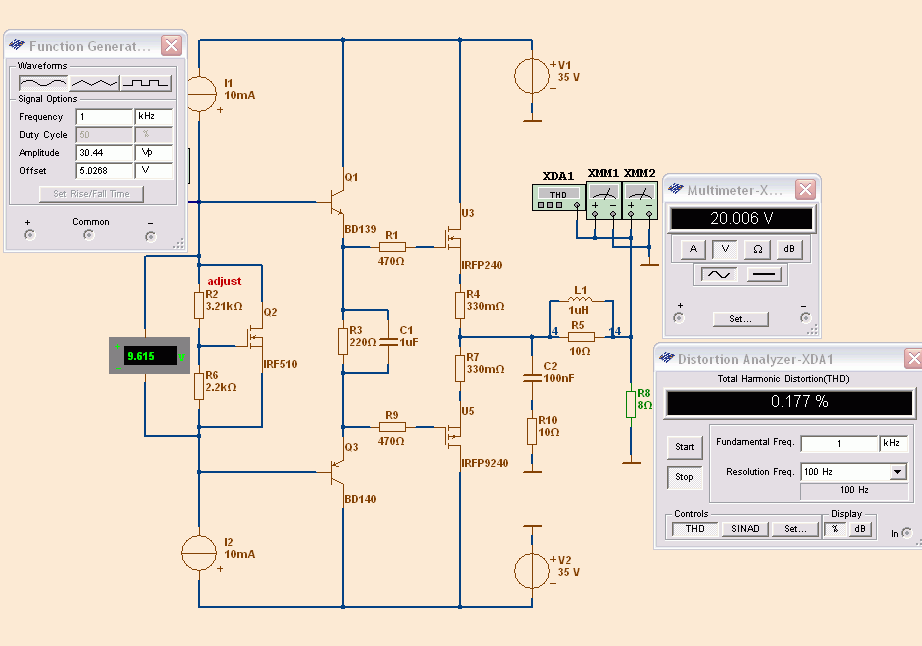Open Amplitude Vp unit selector
Viewport: 922px width, 646px height.
pyautogui.click(x=154, y=152)
